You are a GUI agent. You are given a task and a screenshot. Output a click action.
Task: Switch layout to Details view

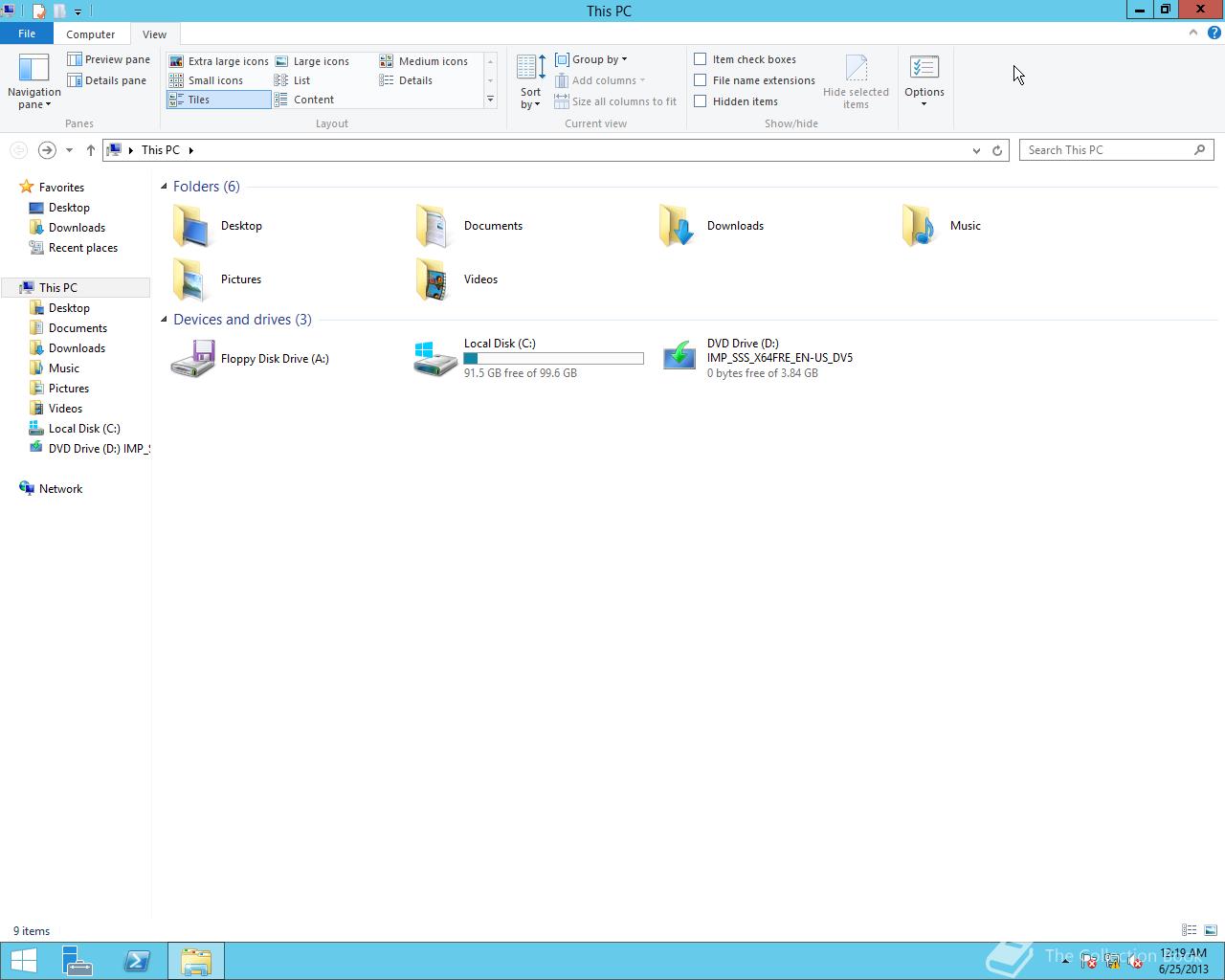point(406,80)
